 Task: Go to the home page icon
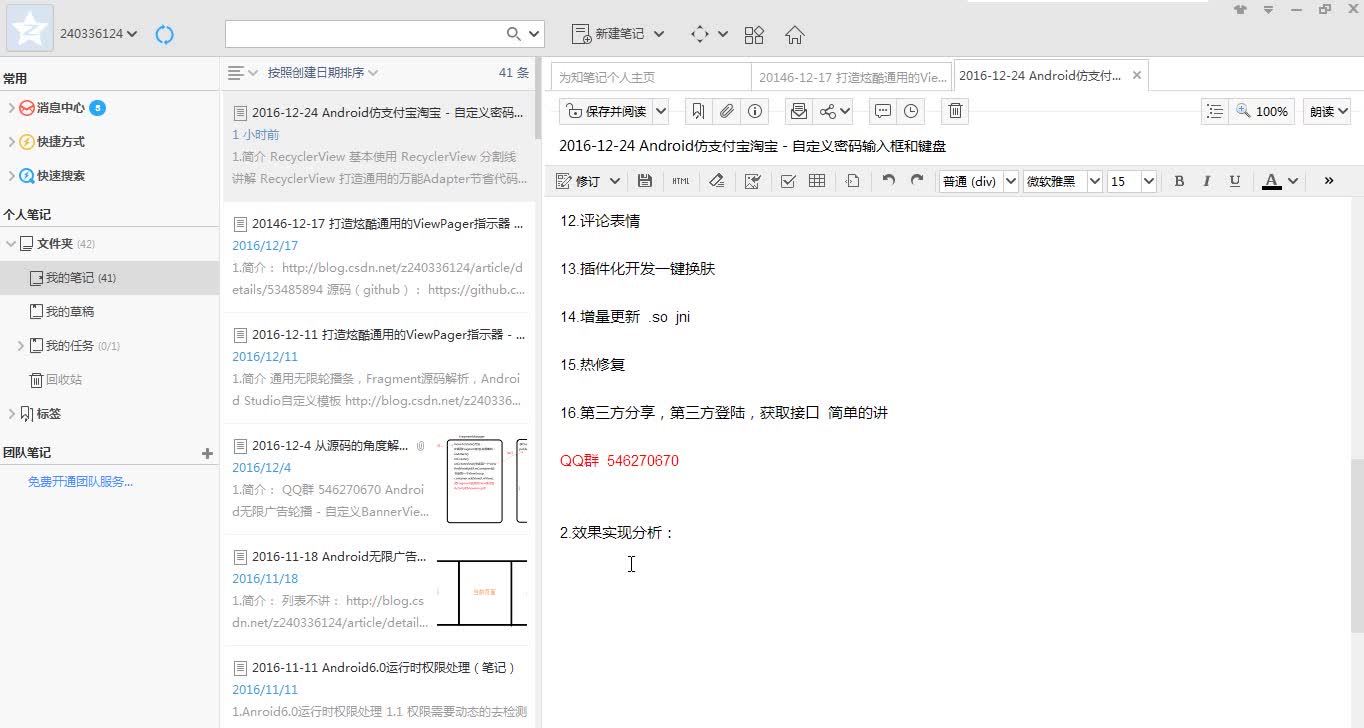pyautogui.click(x=795, y=34)
